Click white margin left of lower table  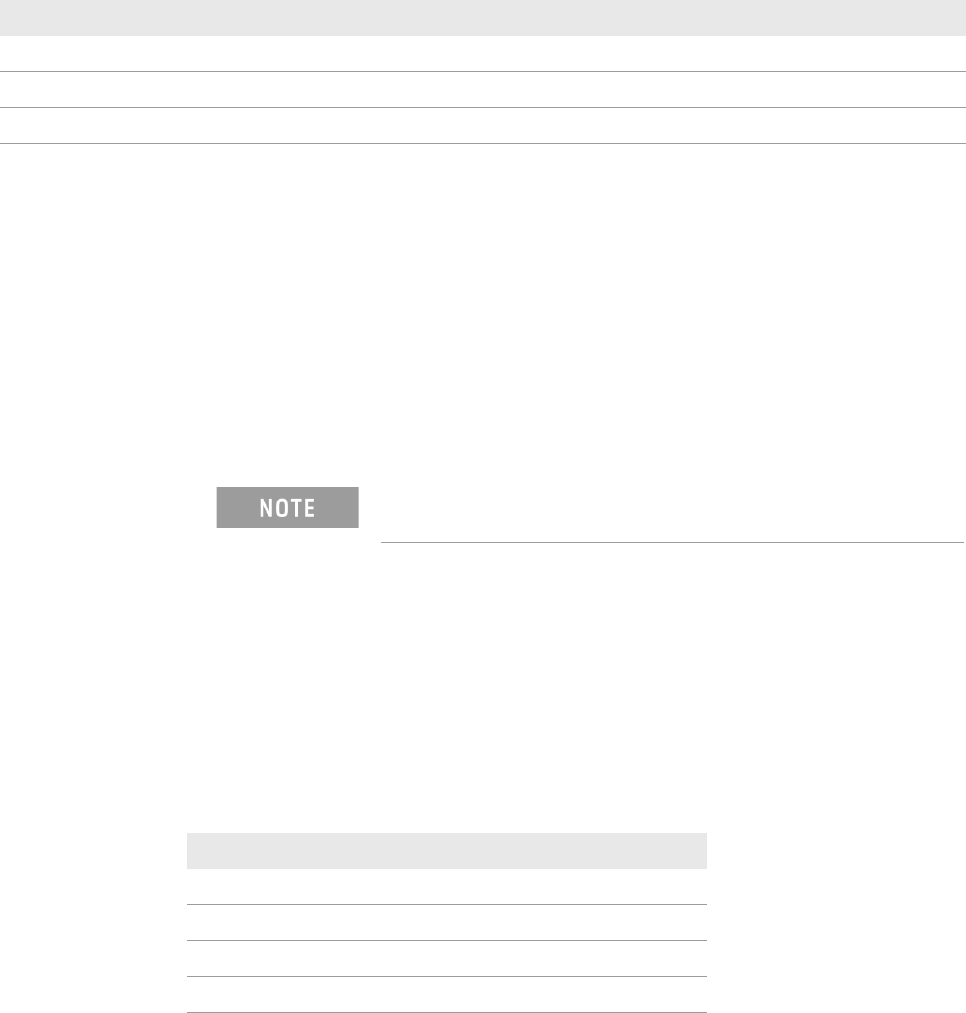tap(93, 923)
